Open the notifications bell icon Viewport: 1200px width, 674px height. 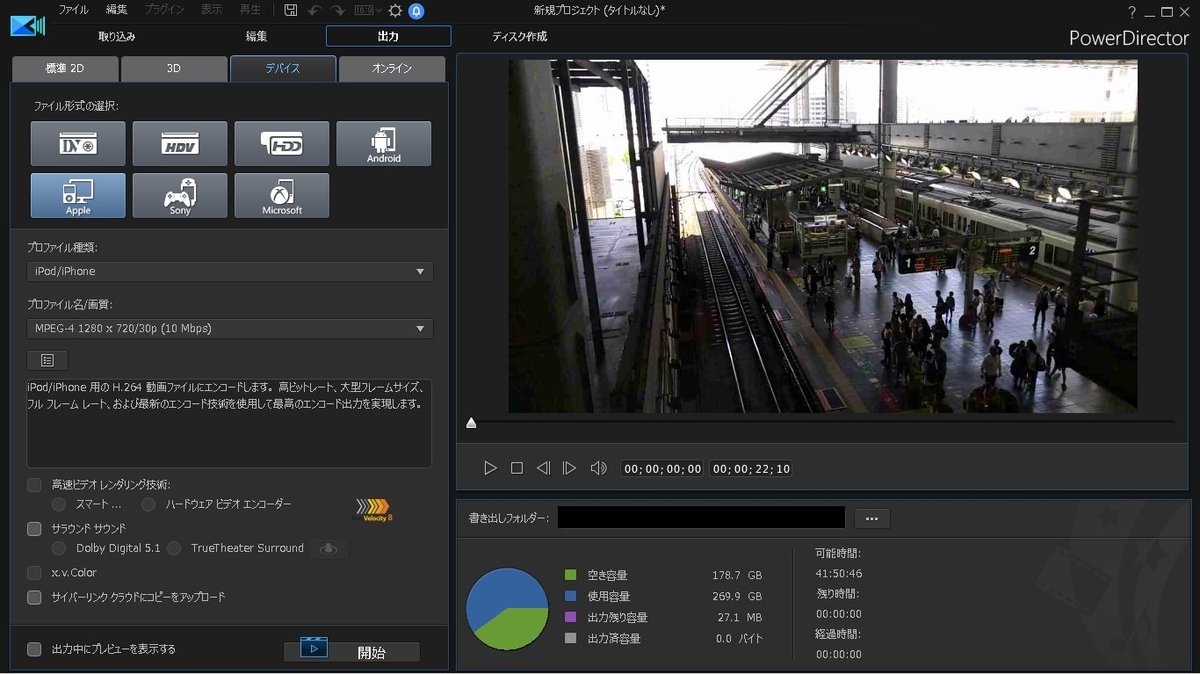(416, 11)
